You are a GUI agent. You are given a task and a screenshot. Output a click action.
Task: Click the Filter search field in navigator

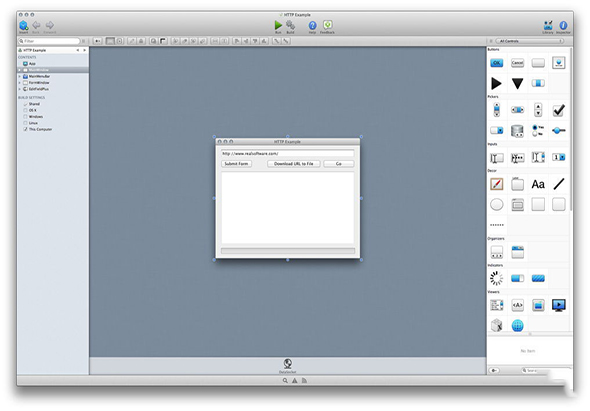coord(49,41)
